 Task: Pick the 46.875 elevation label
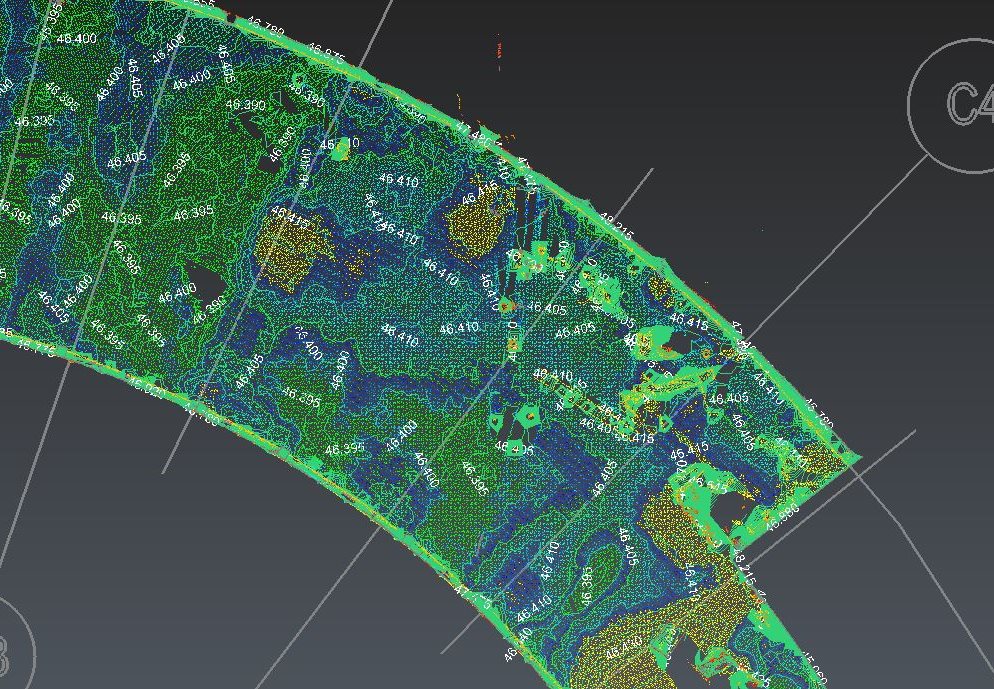tap(326, 55)
